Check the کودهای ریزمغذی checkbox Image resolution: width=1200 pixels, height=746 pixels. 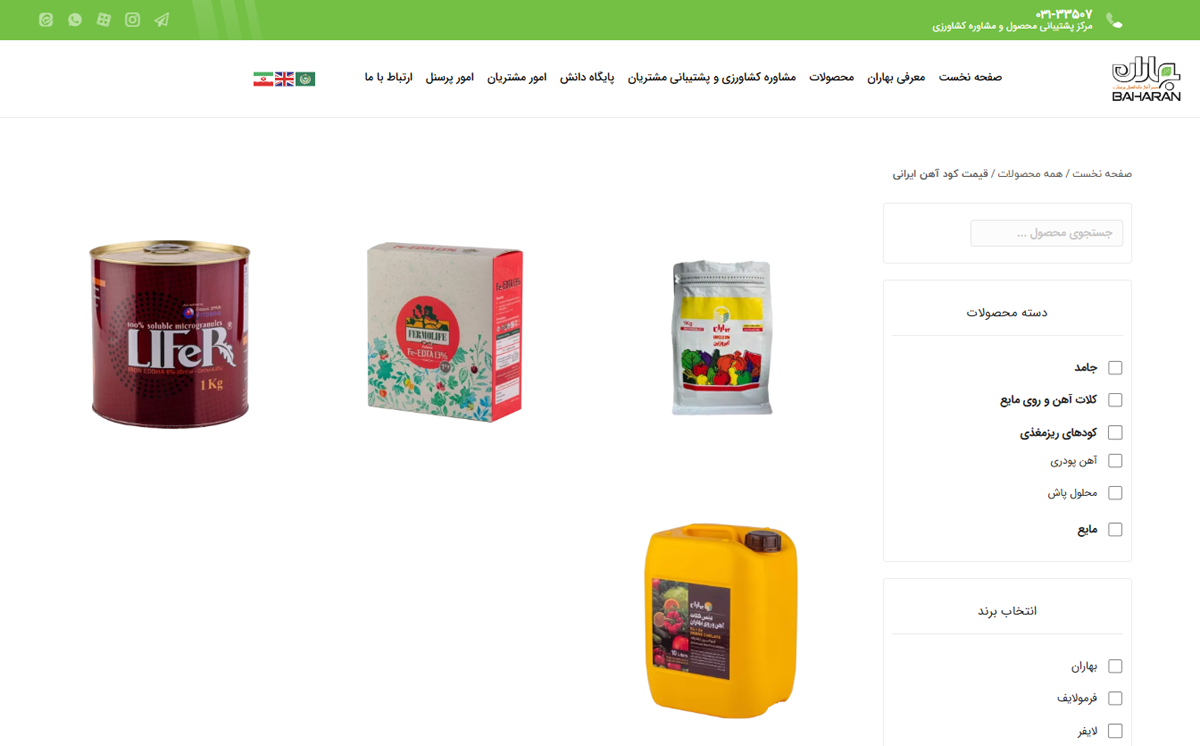pyautogui.click(x=1115, y=433)
